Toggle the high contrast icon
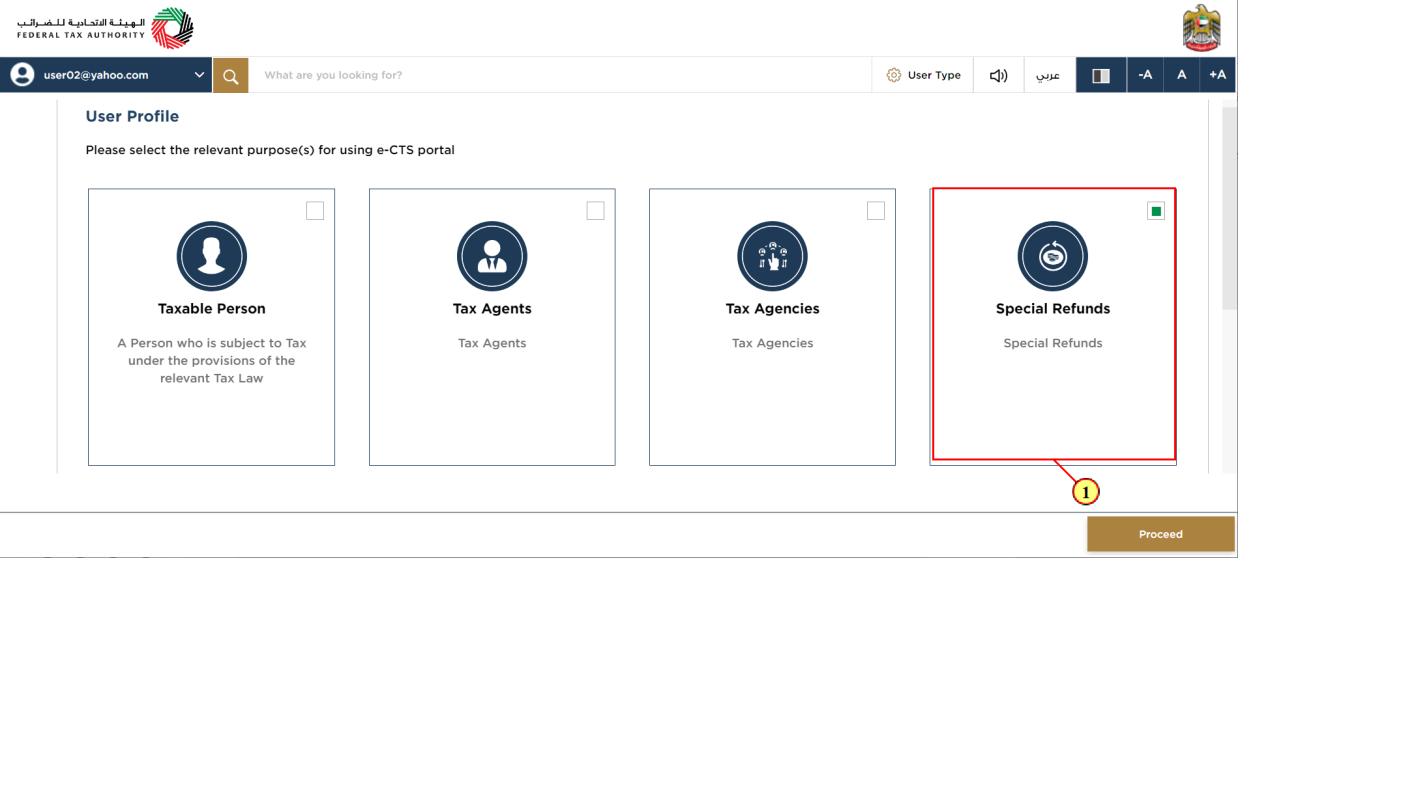Screen dimensions: 1414x801 [1101, 75]
